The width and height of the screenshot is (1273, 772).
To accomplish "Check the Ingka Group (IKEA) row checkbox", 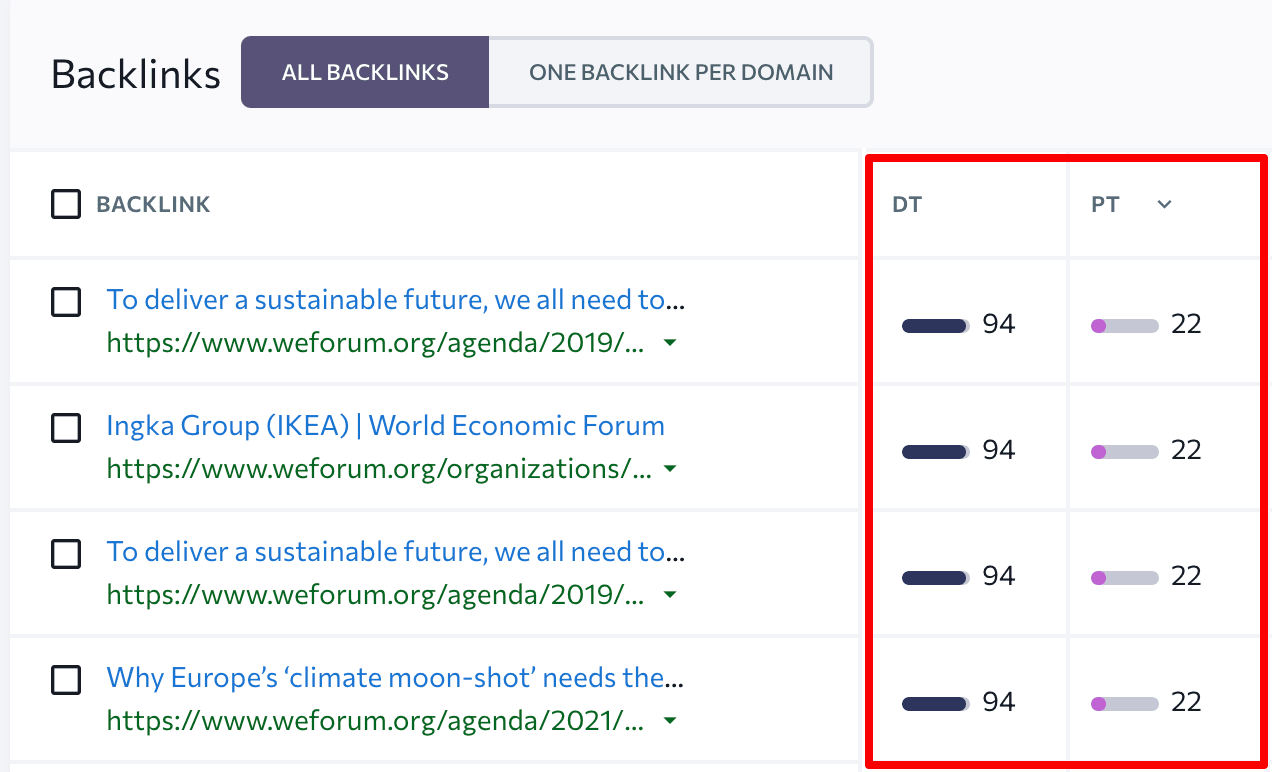I will pos(66,428).
